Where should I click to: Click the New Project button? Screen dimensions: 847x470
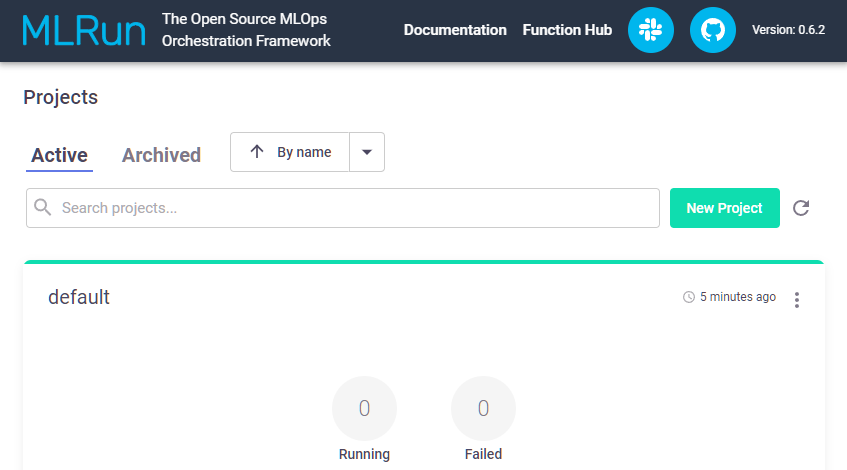point(724,208)
